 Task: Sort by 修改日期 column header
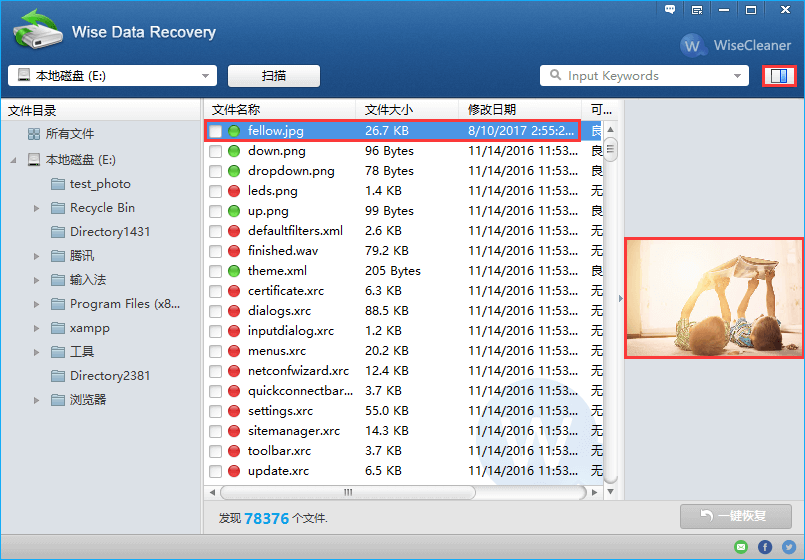click(491, 109)
